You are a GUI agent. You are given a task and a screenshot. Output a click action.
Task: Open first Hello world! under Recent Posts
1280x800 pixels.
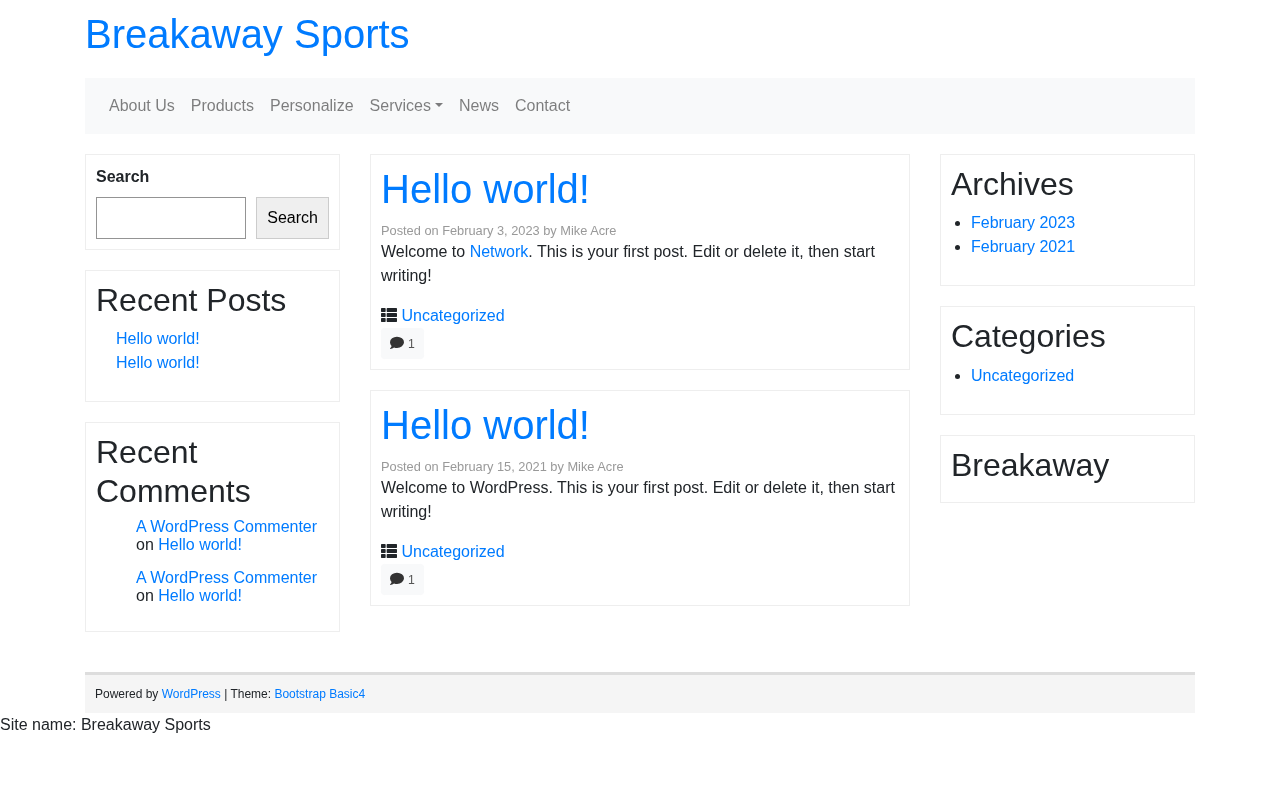coord(158,339)
